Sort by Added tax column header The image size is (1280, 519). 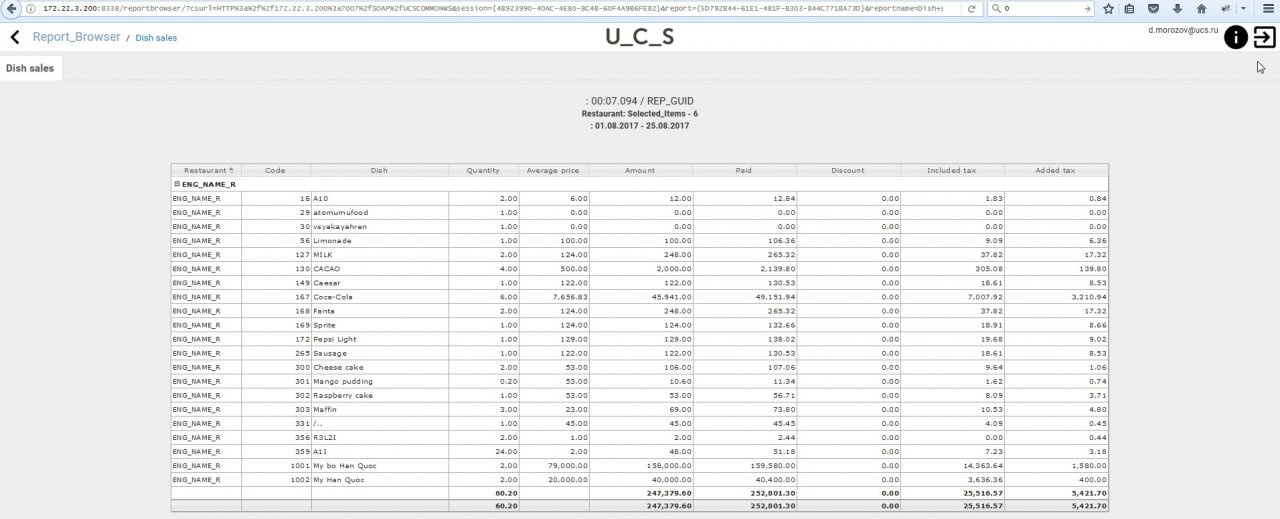pyautogui.click(x=1056, y=170)
